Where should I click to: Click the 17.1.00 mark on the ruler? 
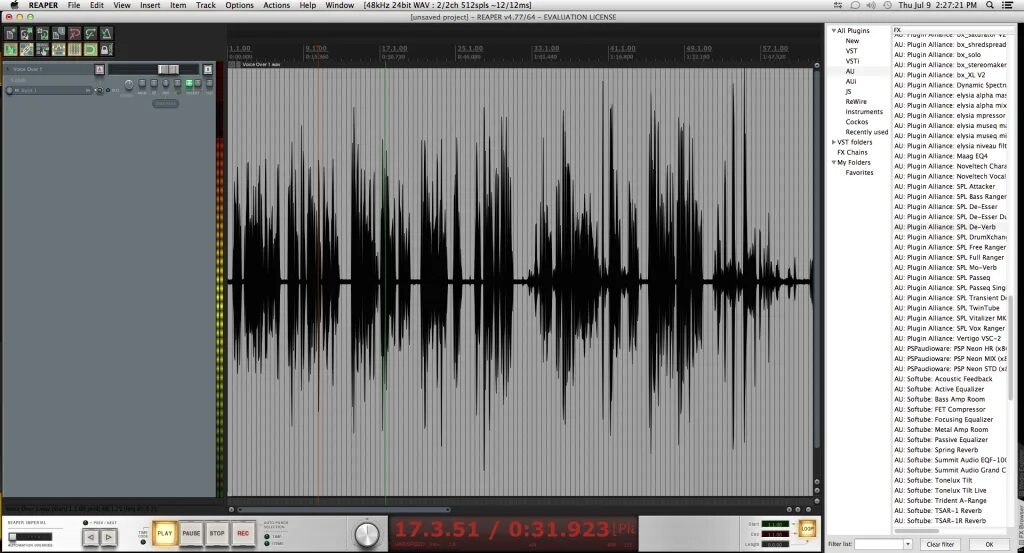click(394, 49)
